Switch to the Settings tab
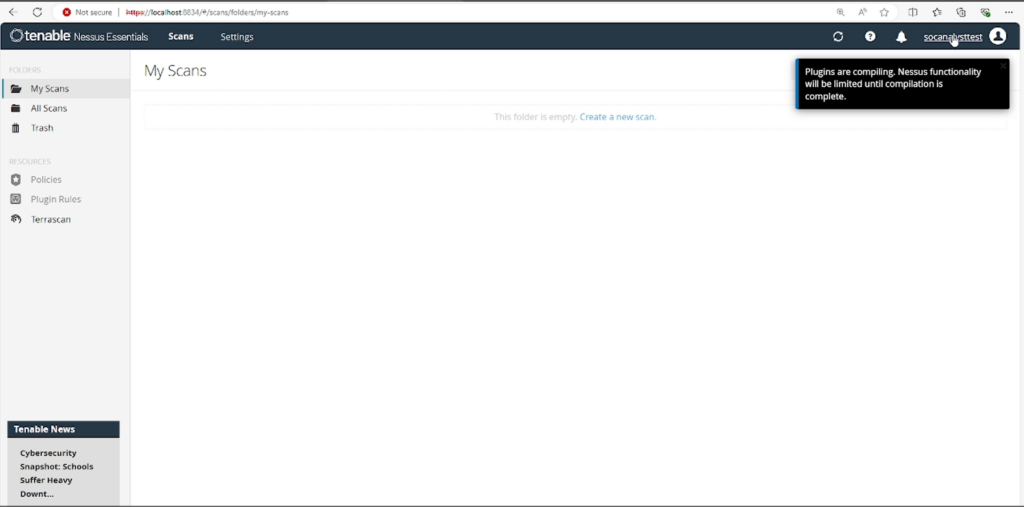This screenshot has height=507, width=1024. click(237, 37)
